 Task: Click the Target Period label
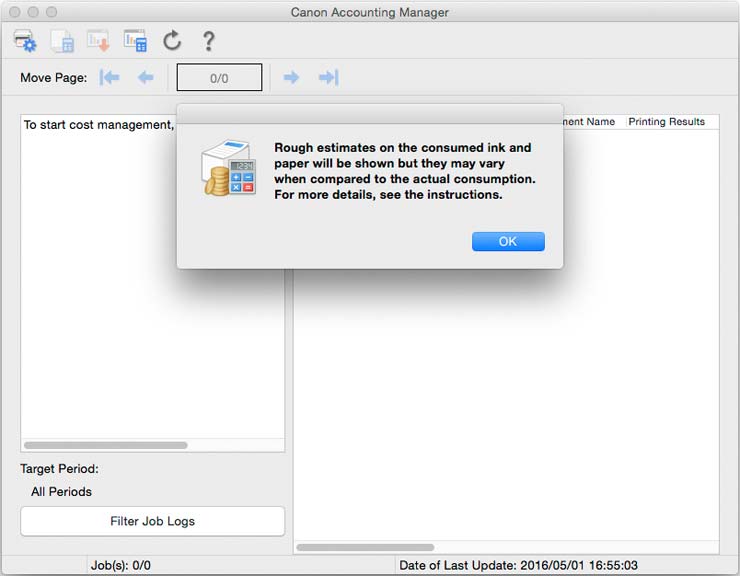59,469
